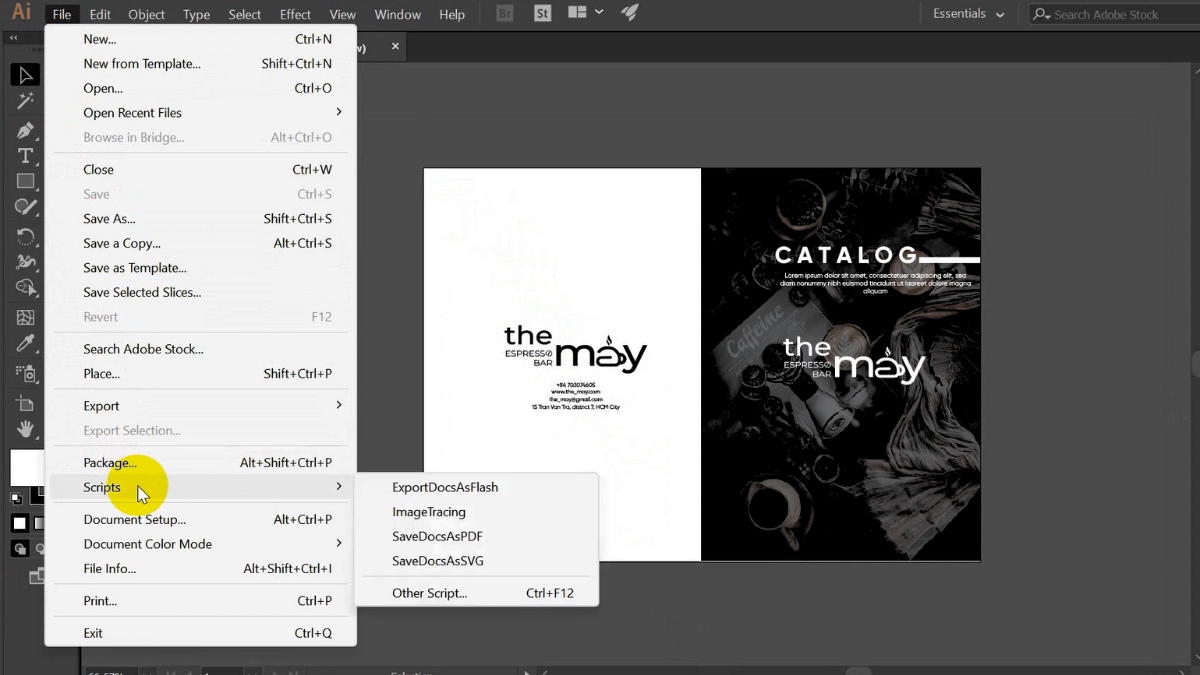
Task: Open the Essentials workspace dropdown
Action: click(x=968, y=14)
